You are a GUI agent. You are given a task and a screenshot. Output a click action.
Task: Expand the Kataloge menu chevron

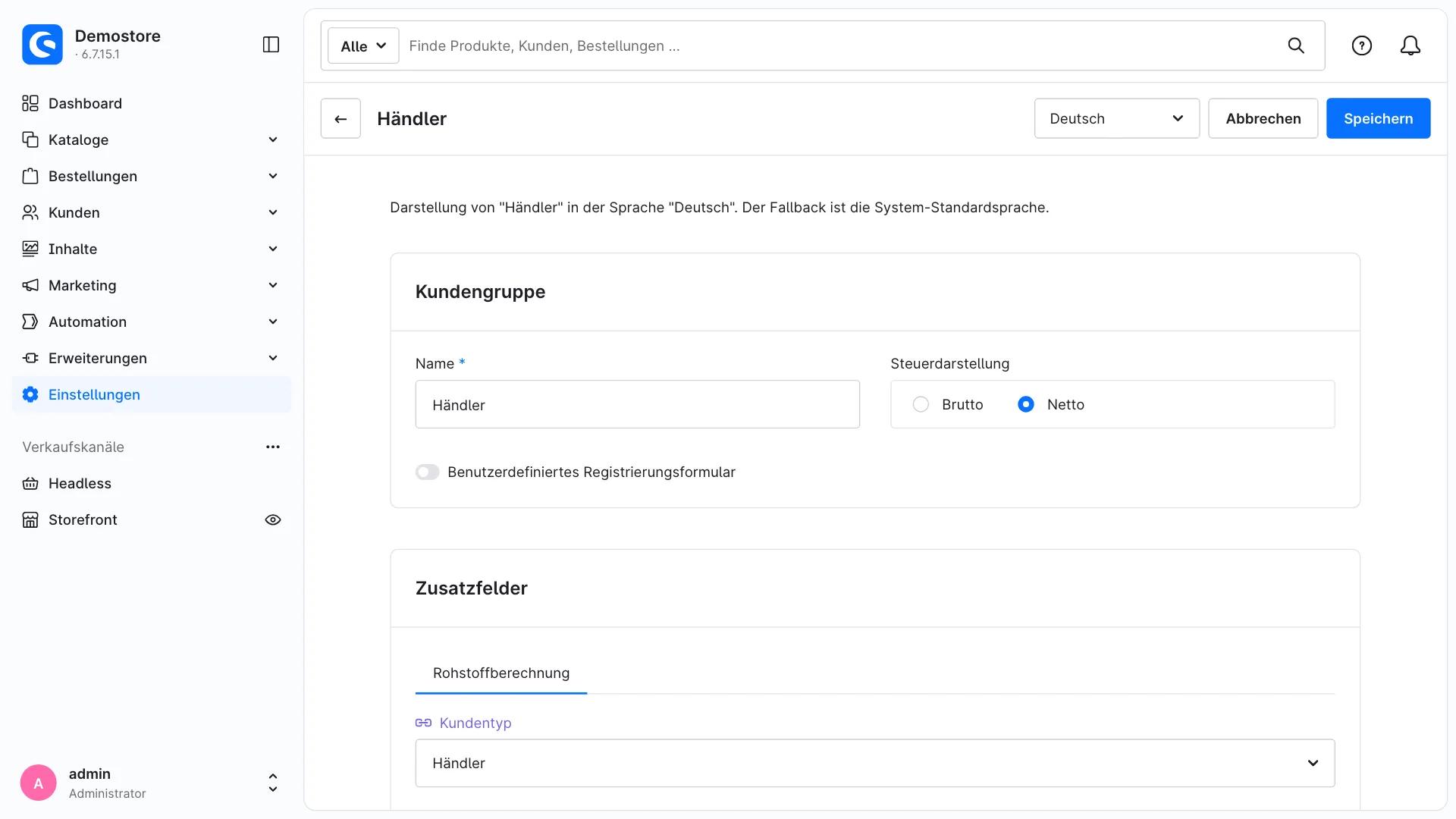point(273,140)
